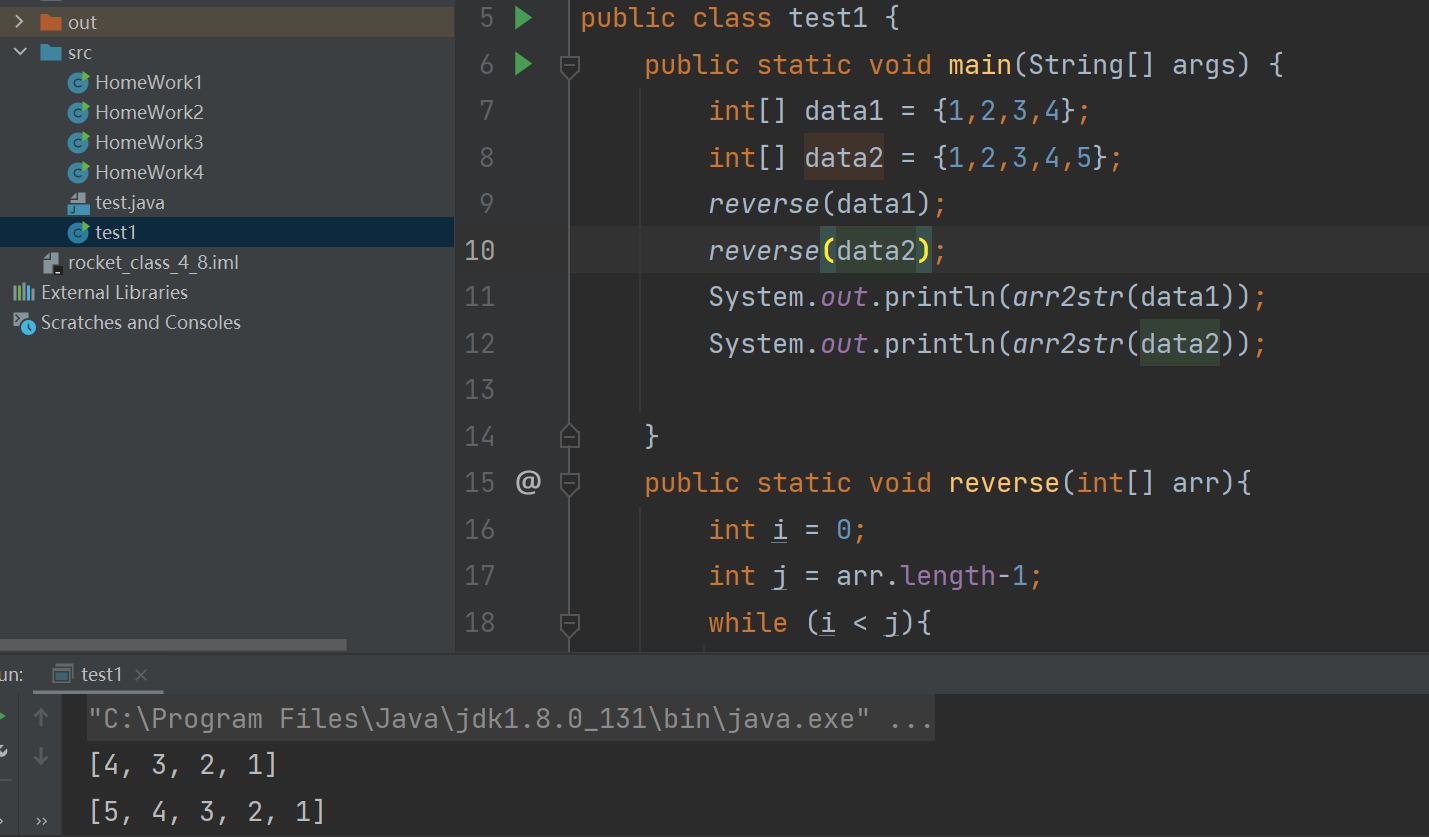Select the src folder label
This screenshot has height=837, width=1429.
80,52
